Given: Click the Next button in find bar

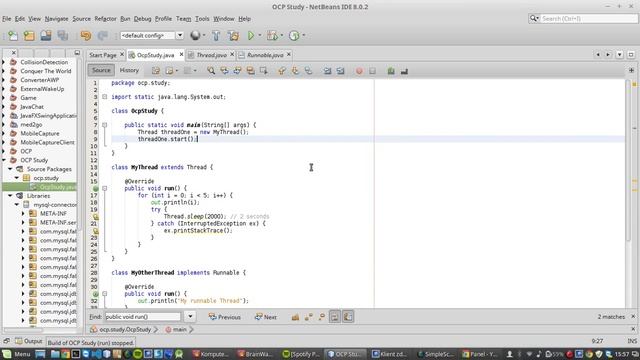Looking at the screenshot, I should click(x=266, y=317).
